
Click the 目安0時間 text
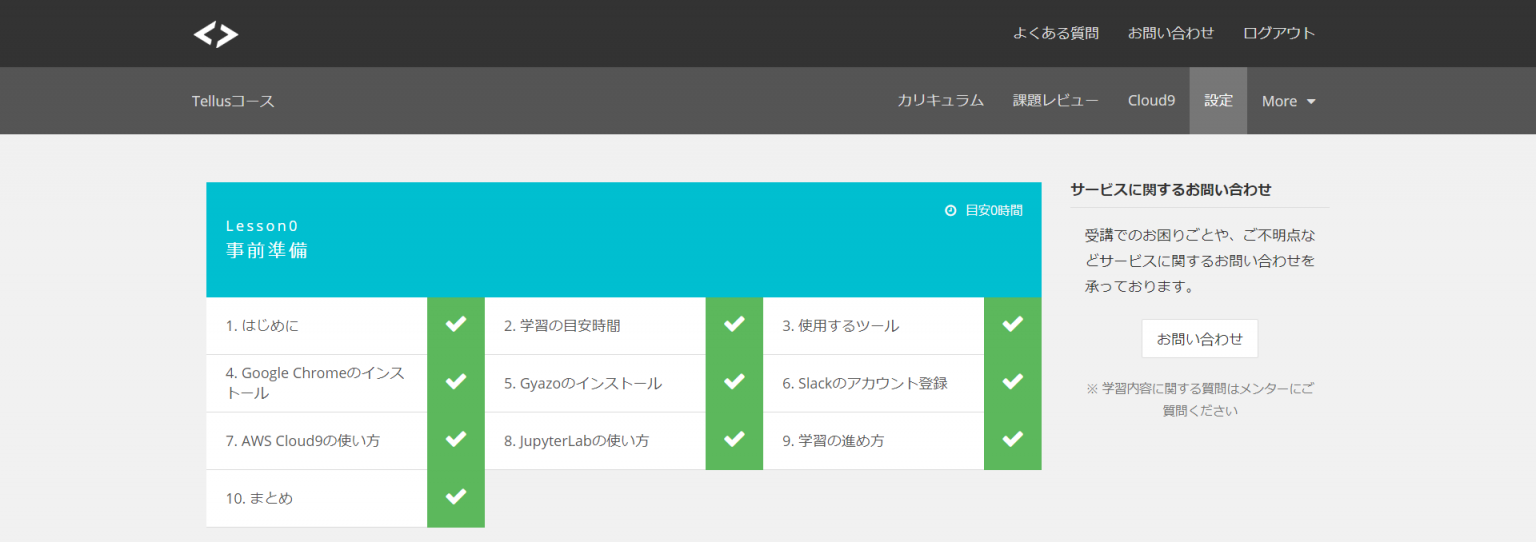coord(994,211)
